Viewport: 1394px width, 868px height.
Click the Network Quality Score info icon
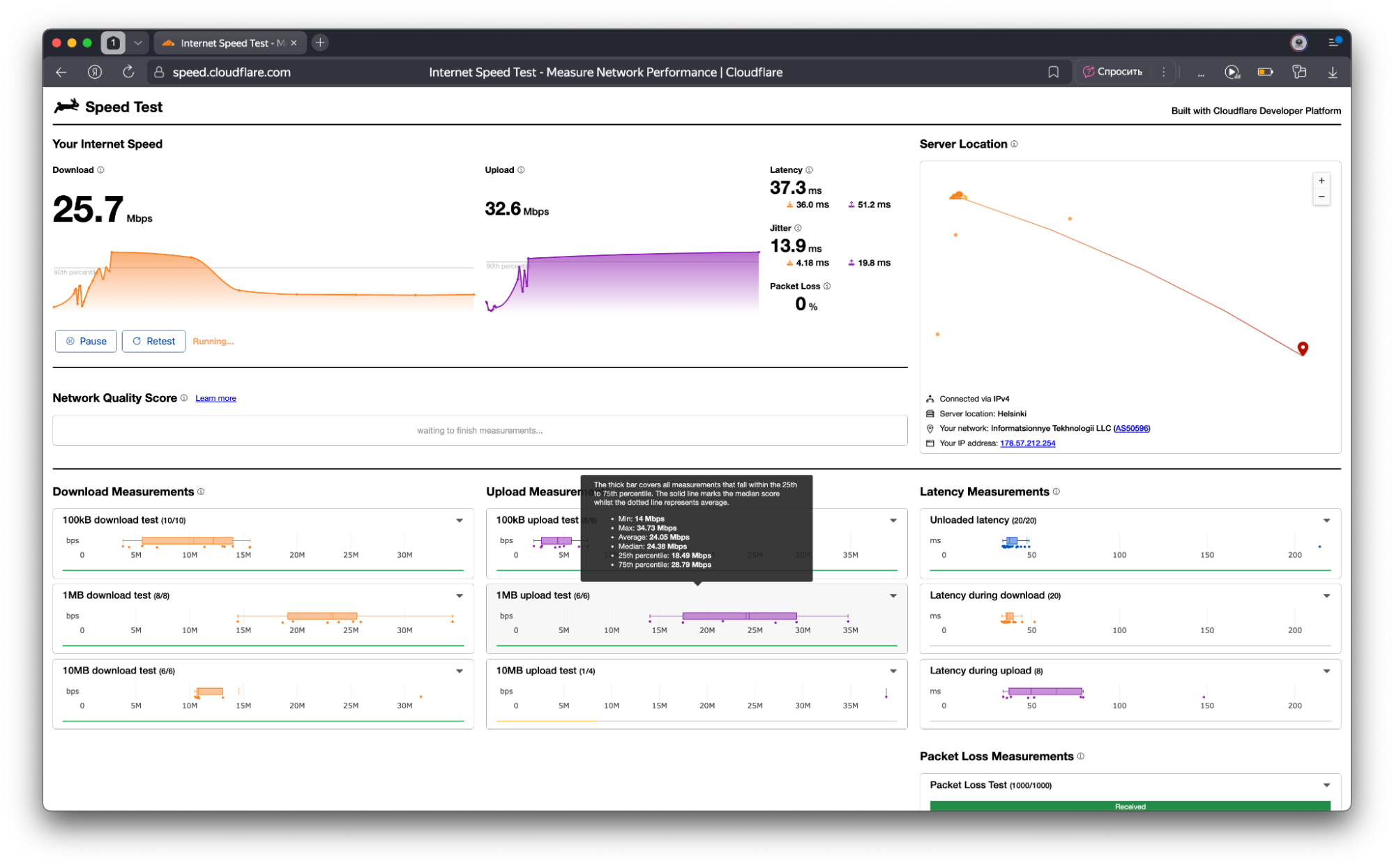(x=184, y=397)
